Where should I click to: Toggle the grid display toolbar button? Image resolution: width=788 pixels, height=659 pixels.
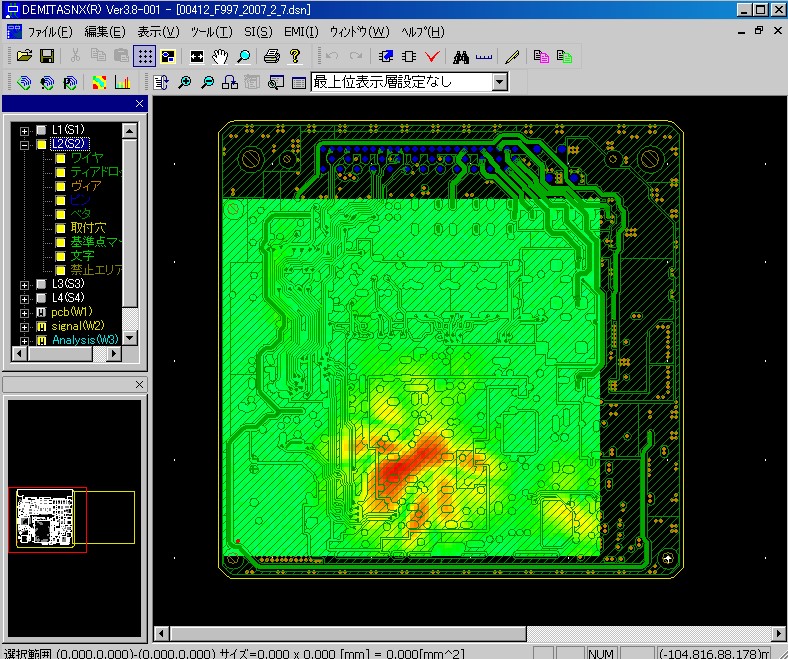point(144,56)
